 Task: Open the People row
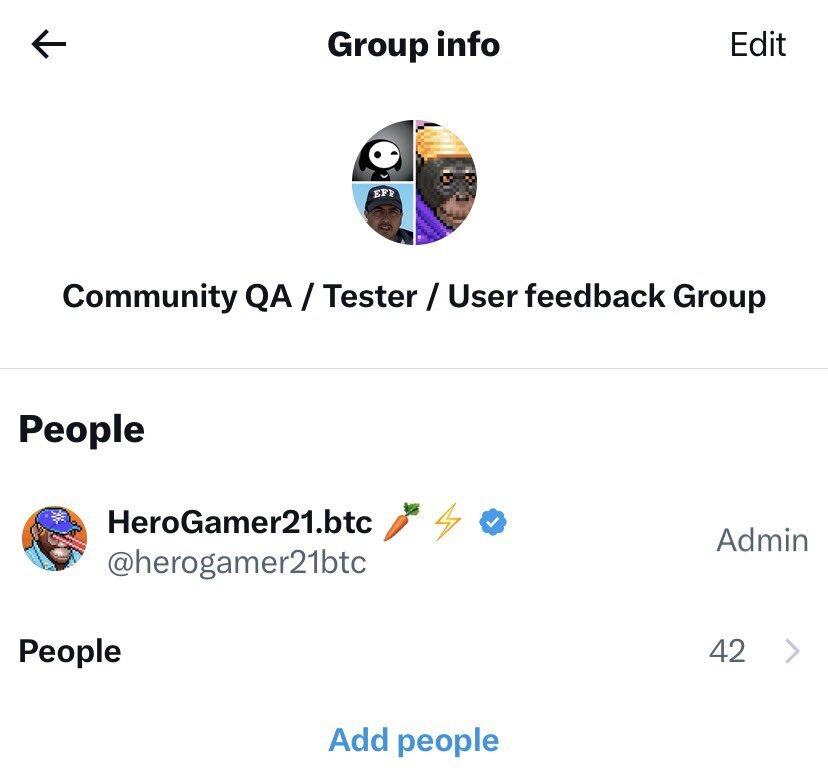point(414,651)
